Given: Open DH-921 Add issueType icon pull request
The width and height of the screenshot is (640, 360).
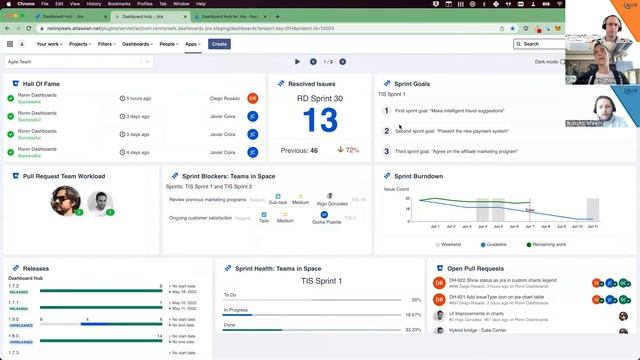Looking at the screenshot, I should click(496, 297).
